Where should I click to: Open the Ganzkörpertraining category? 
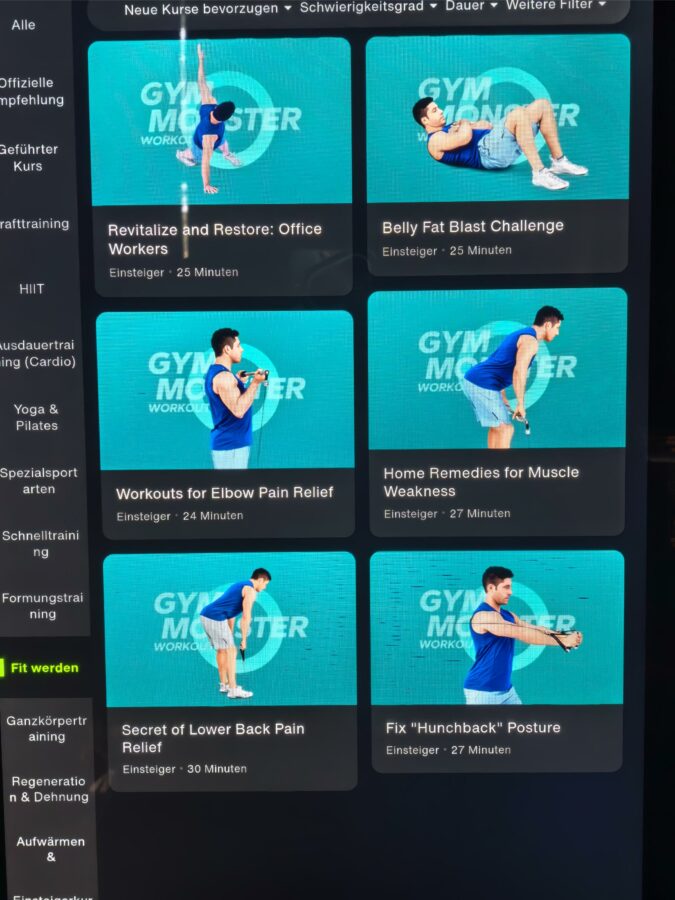pos(47,728)
